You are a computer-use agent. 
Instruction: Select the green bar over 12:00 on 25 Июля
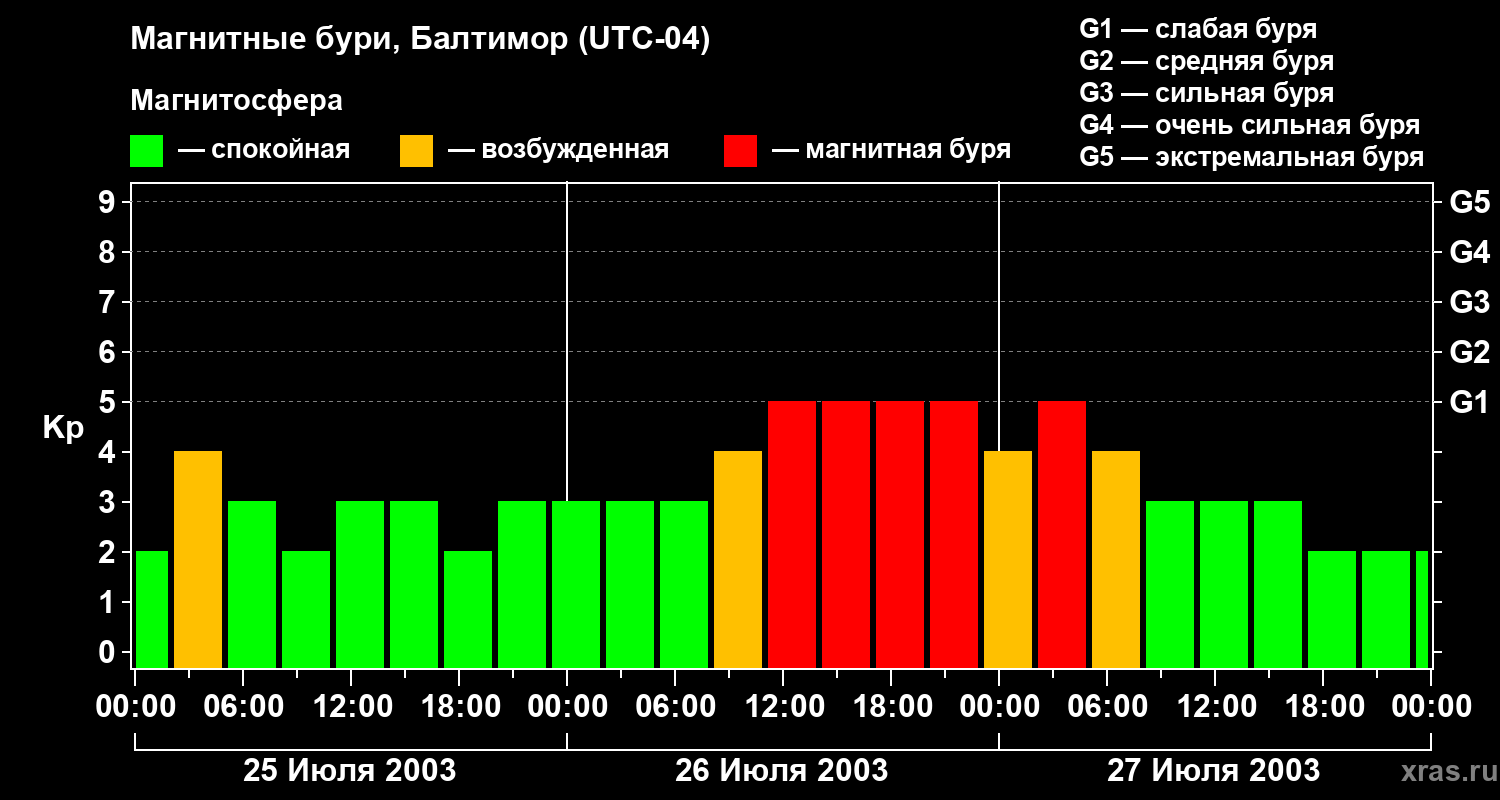pos(360,585)
